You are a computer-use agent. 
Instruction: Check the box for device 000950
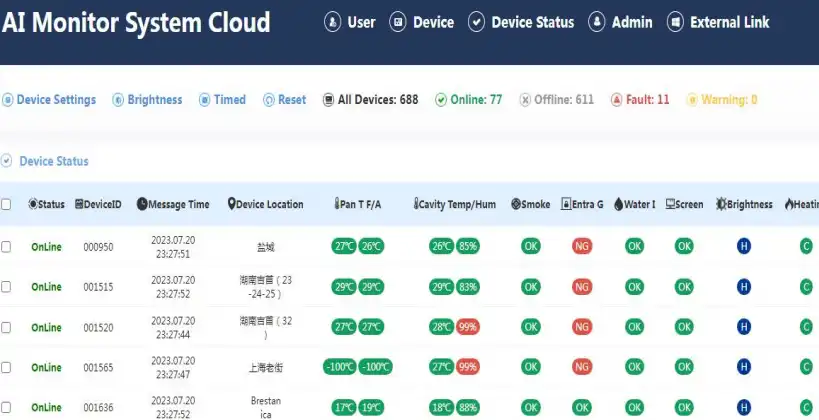pyautogui.click(x=7, y=246)
